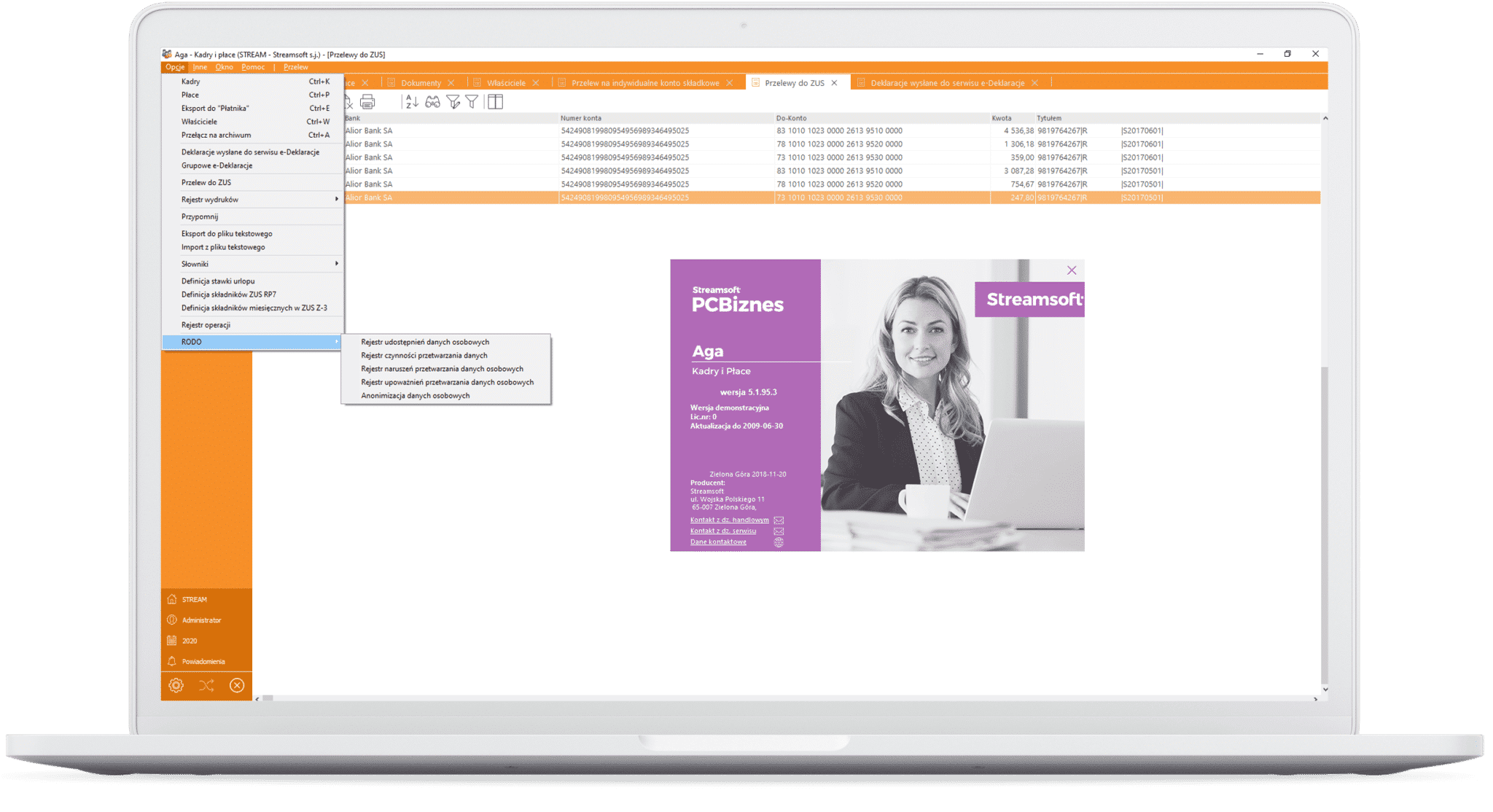Select Płace menu entry
The width and height of the screenshot is (1493, 812).
(252, 95)
